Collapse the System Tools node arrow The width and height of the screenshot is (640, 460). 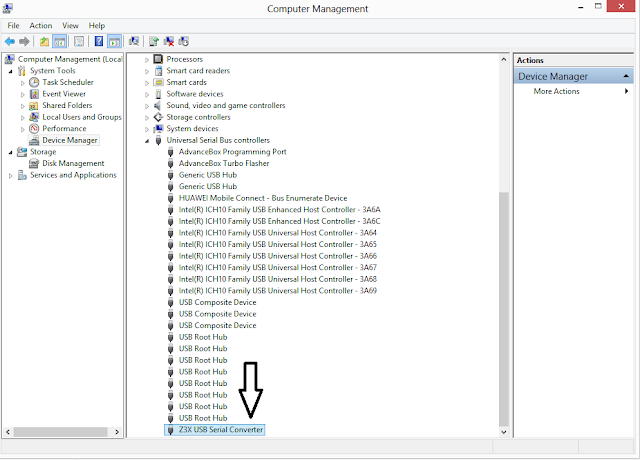click(x=11, y=71)
